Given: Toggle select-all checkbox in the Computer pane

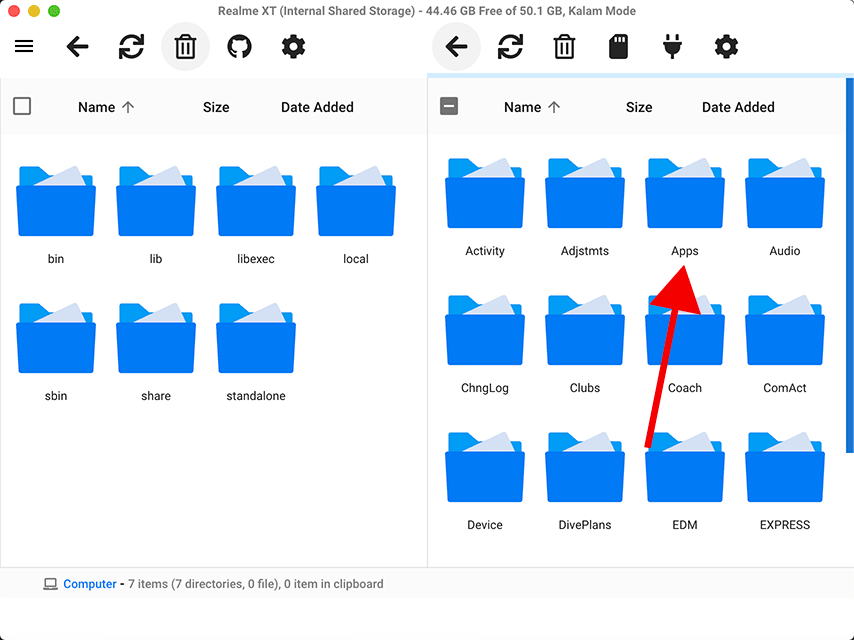Looking at the screenshot, I should pyautogui.click(x=22, y=106).
